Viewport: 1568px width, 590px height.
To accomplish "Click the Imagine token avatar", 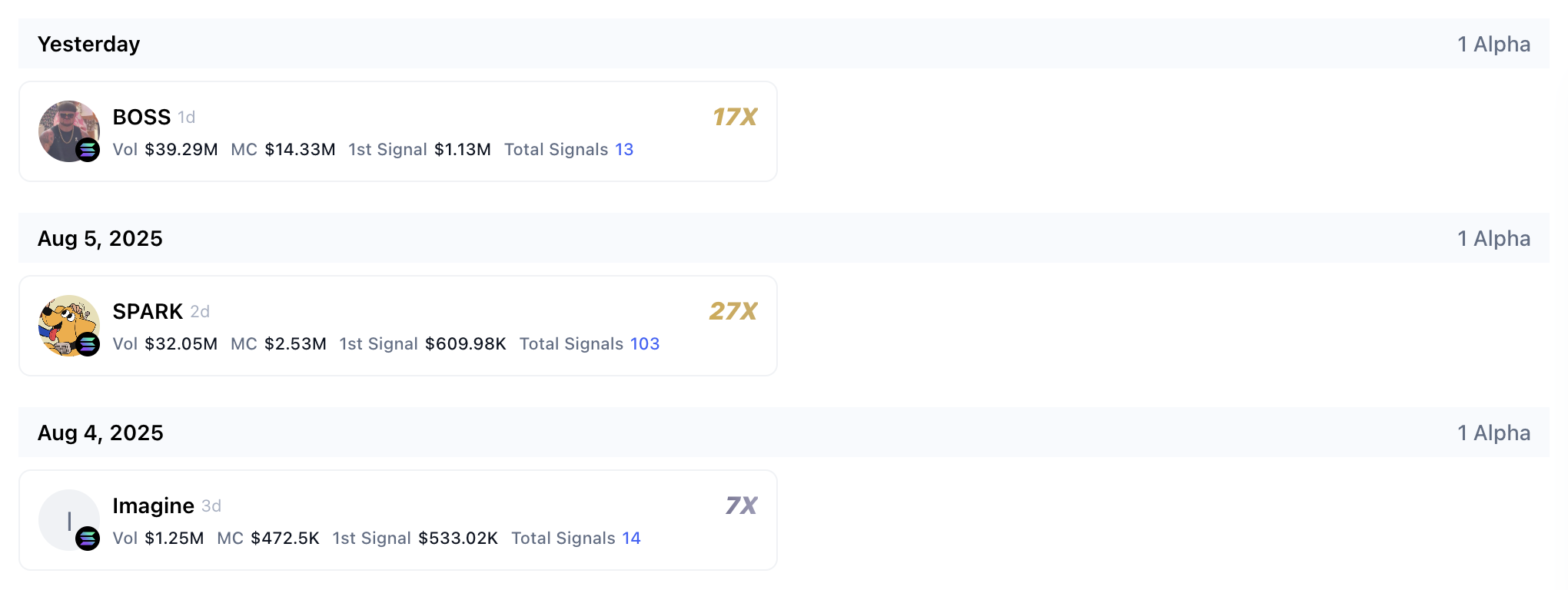I will click(68, 519).
